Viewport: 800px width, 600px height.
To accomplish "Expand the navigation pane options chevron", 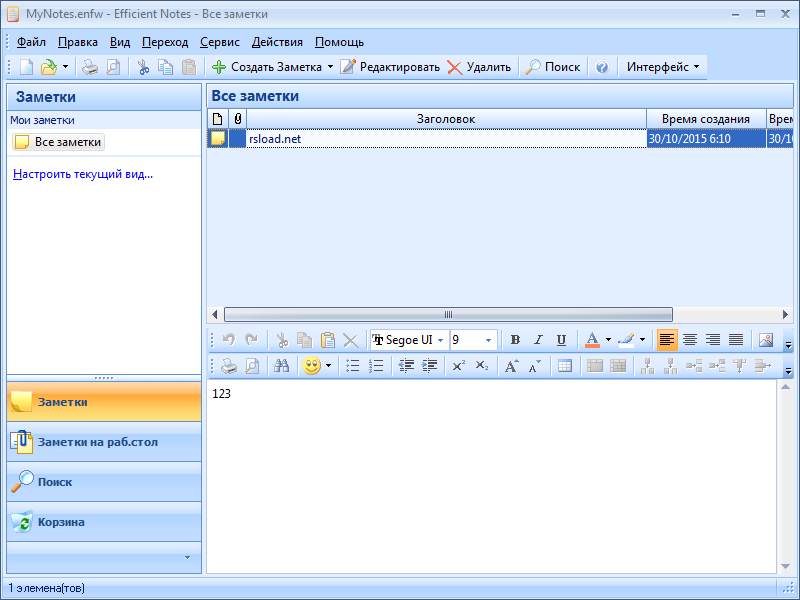I will point(187,558).
